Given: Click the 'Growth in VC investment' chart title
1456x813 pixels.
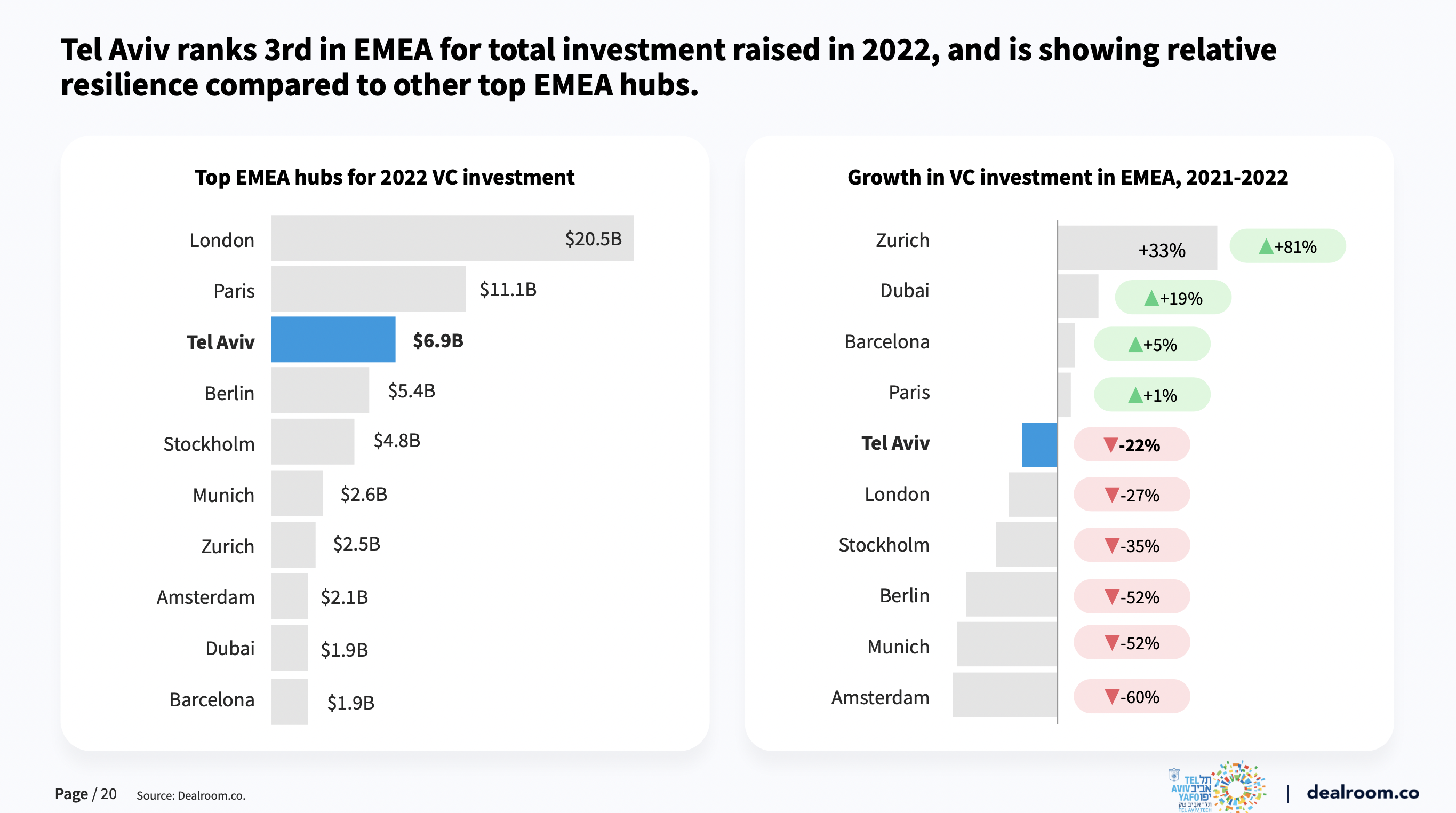Looking at the screenshot, I should 1067,178.
